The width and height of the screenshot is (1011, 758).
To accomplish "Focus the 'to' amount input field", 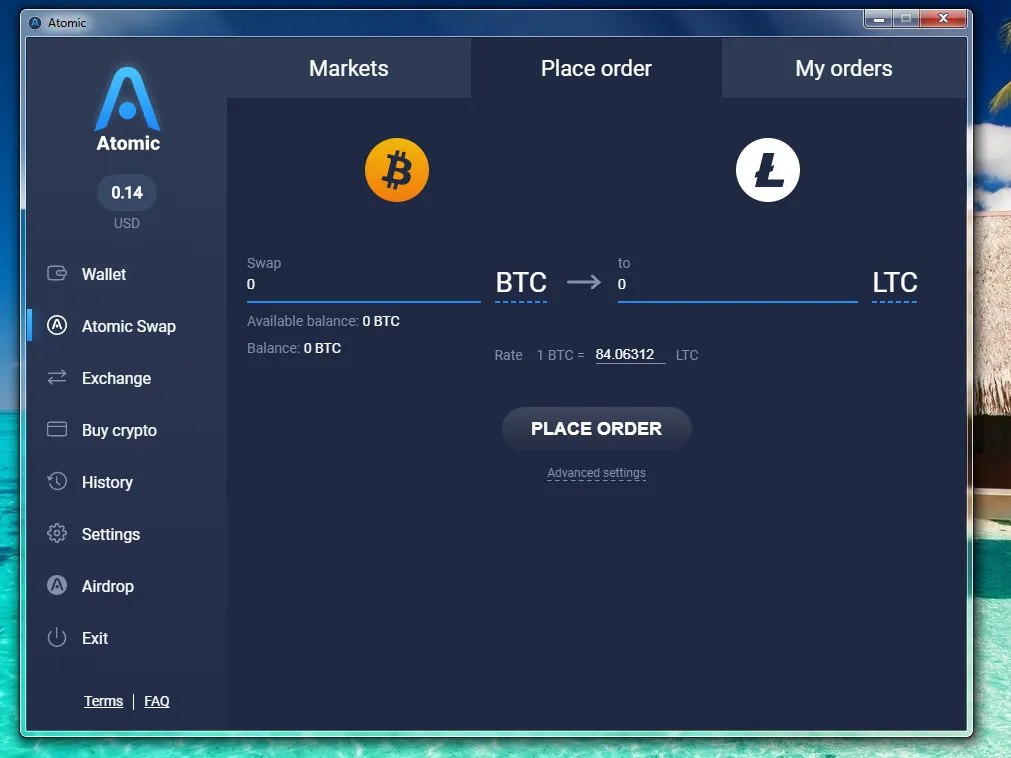I will click(x=738, y=284).
